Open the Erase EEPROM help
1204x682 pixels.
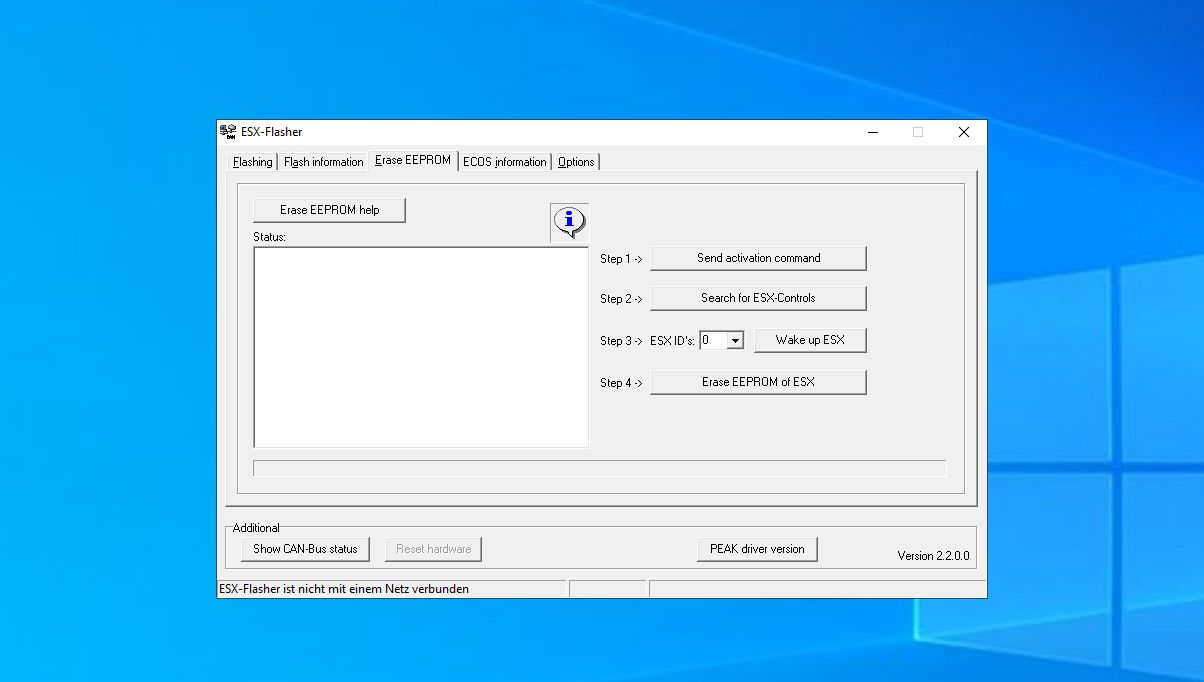pyautogui.click(x=329, y=210)
